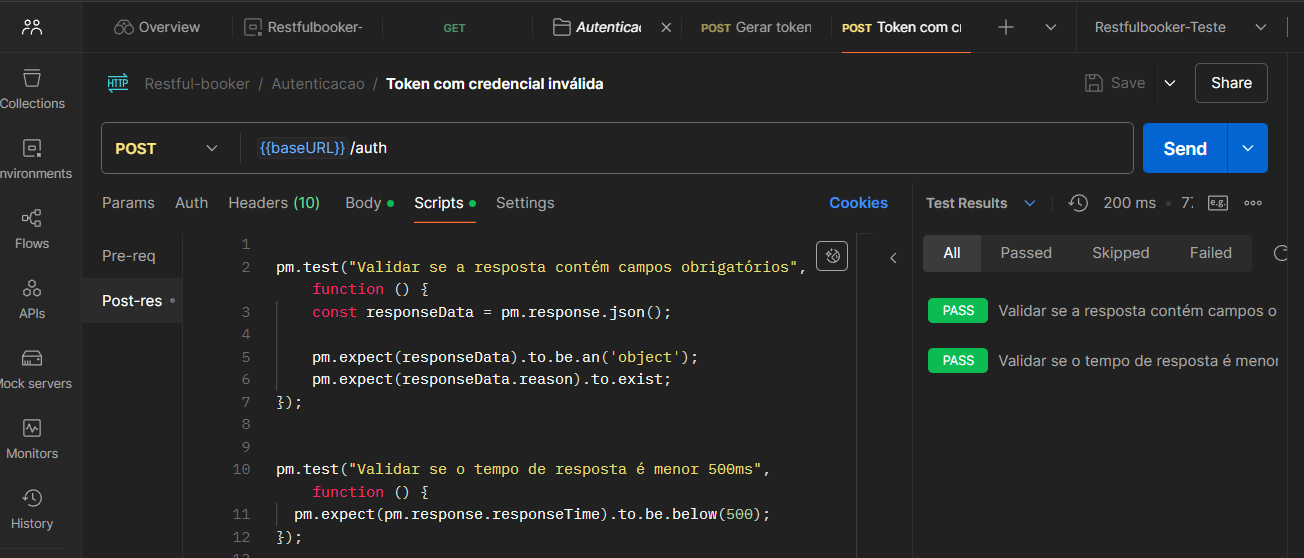Switch to the Headers tab

[x=273, y=203]
